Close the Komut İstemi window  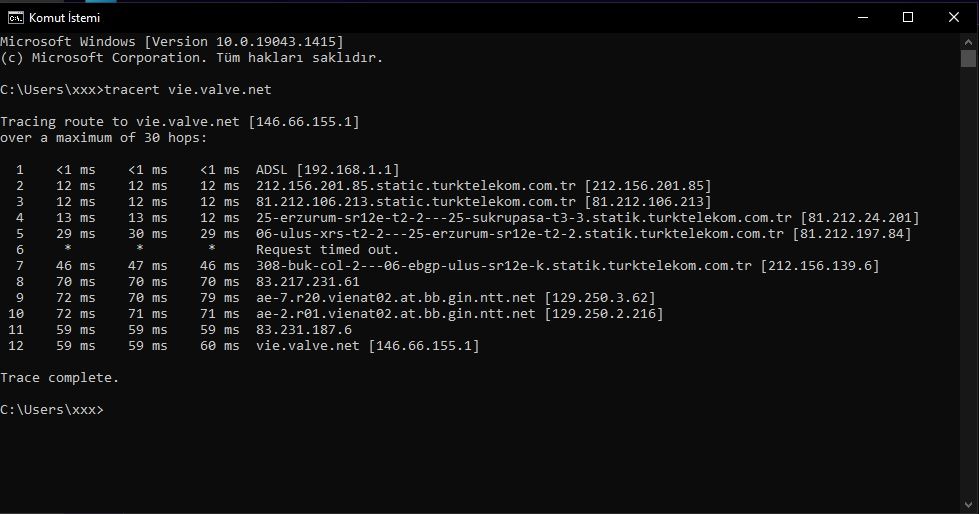[x=953, y=17]
